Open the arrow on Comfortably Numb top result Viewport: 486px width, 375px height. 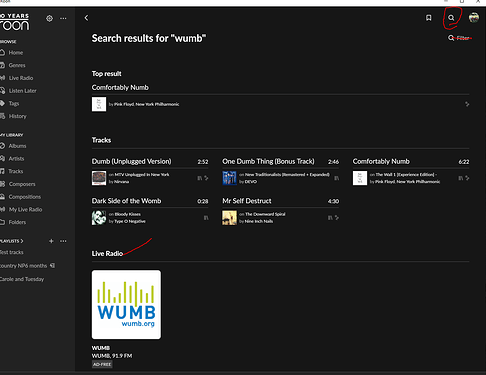click(467, 104)
